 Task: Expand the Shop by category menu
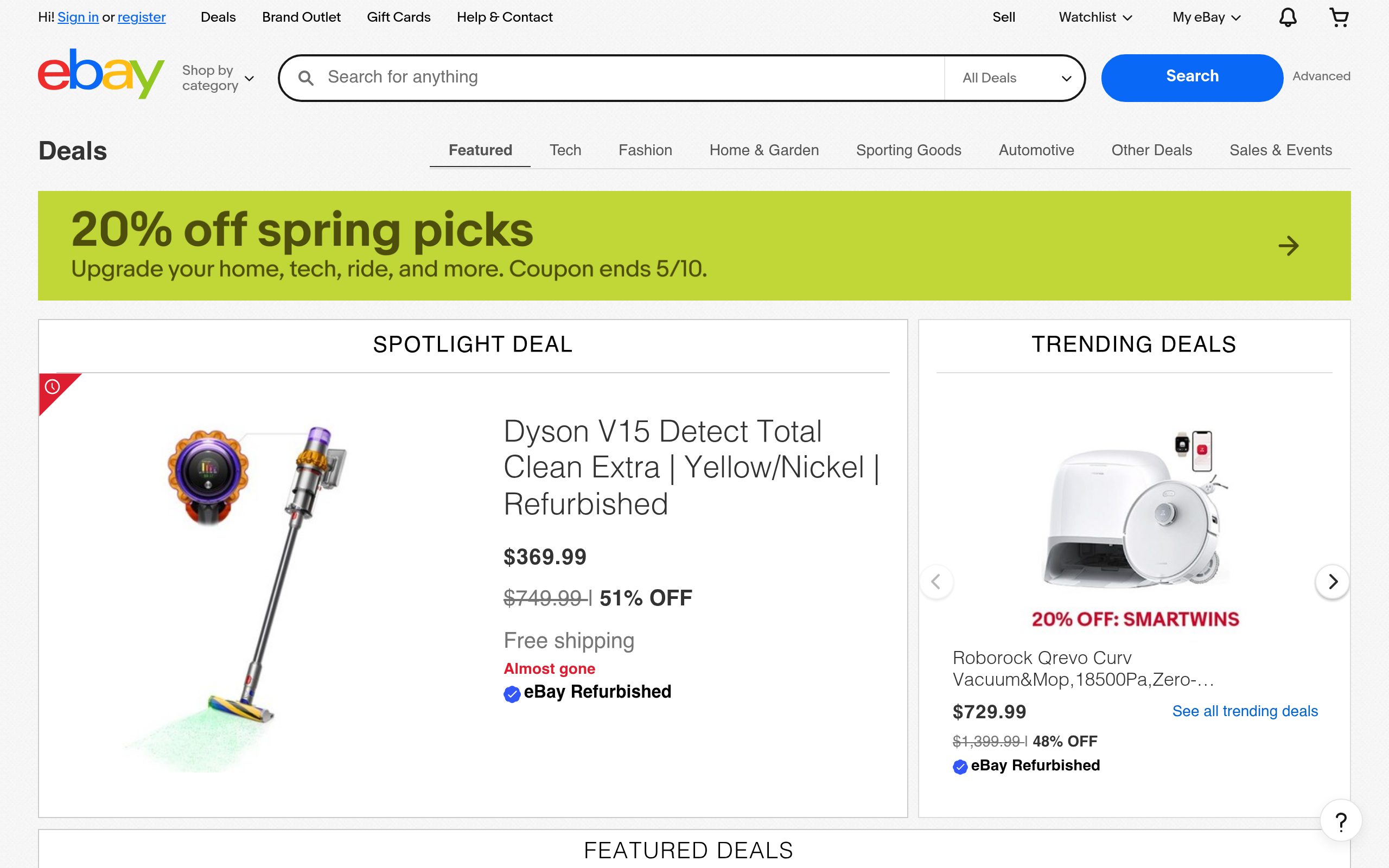point(218,78)
